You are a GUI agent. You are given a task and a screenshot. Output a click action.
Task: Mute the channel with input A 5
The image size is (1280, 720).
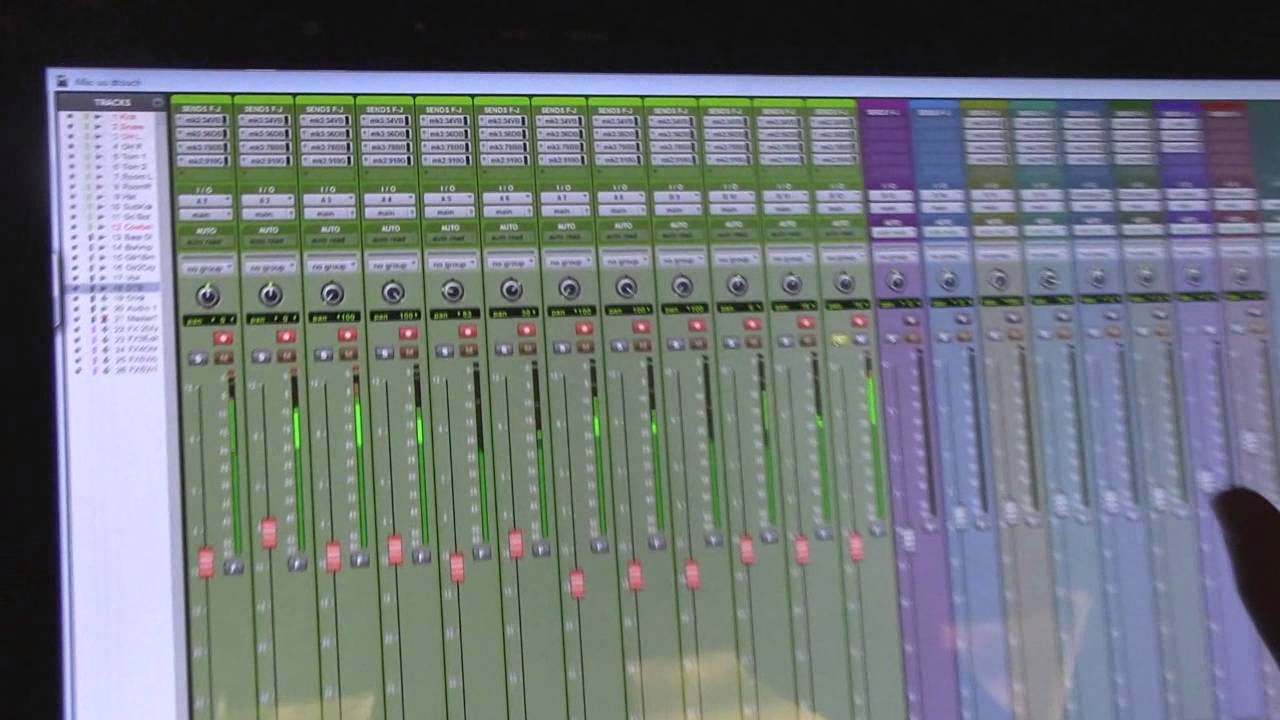coord(468,350)
